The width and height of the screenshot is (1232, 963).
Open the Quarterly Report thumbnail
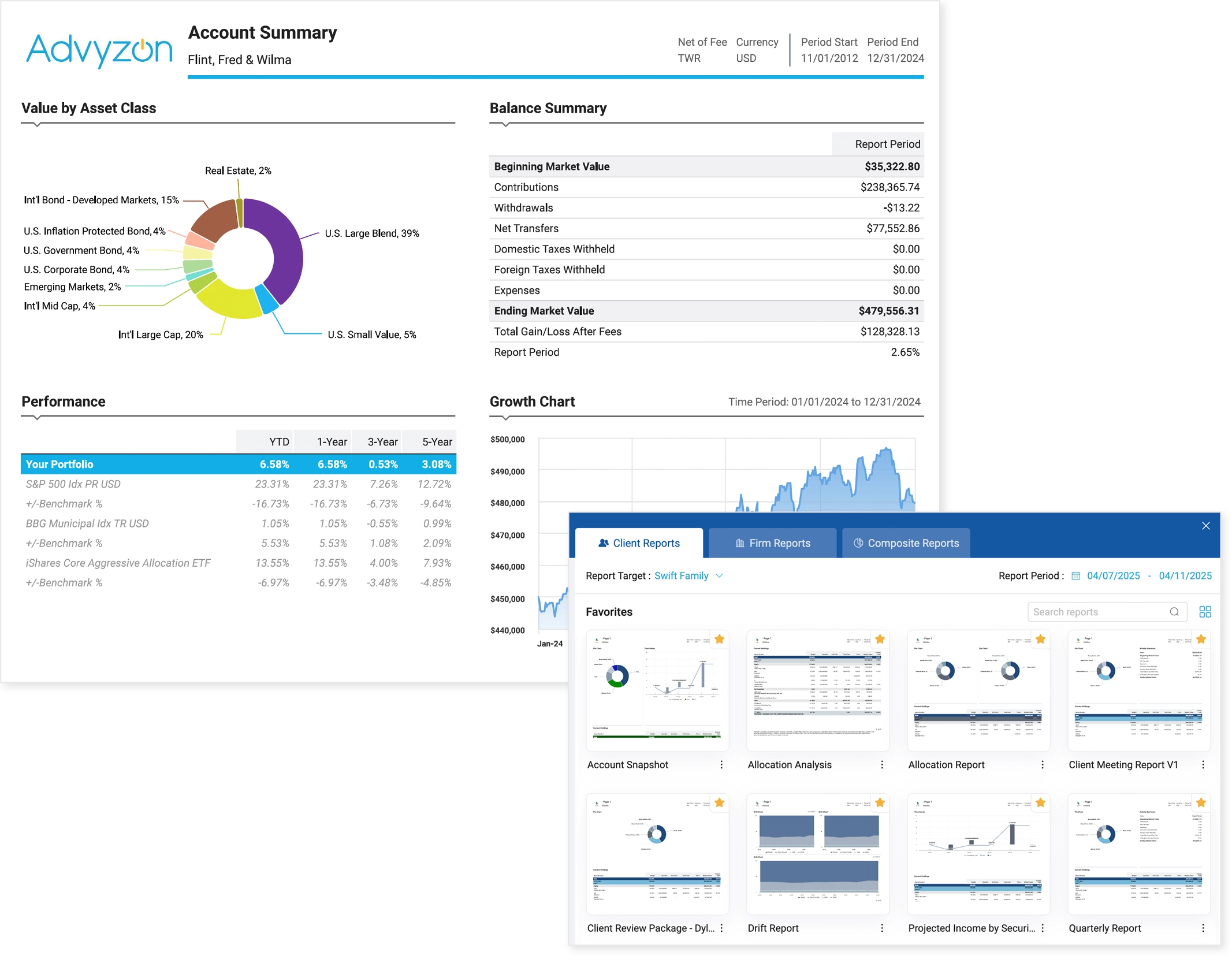click(x=1139, y=854)
